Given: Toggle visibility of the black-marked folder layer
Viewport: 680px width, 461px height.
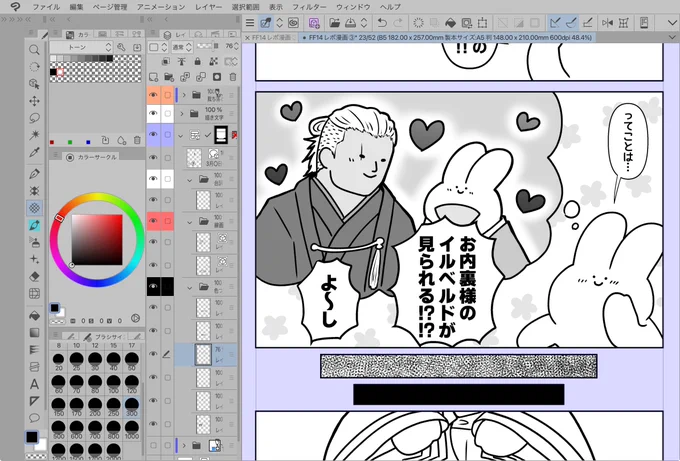Looking at the screenshot, I should tap(153, 286).
